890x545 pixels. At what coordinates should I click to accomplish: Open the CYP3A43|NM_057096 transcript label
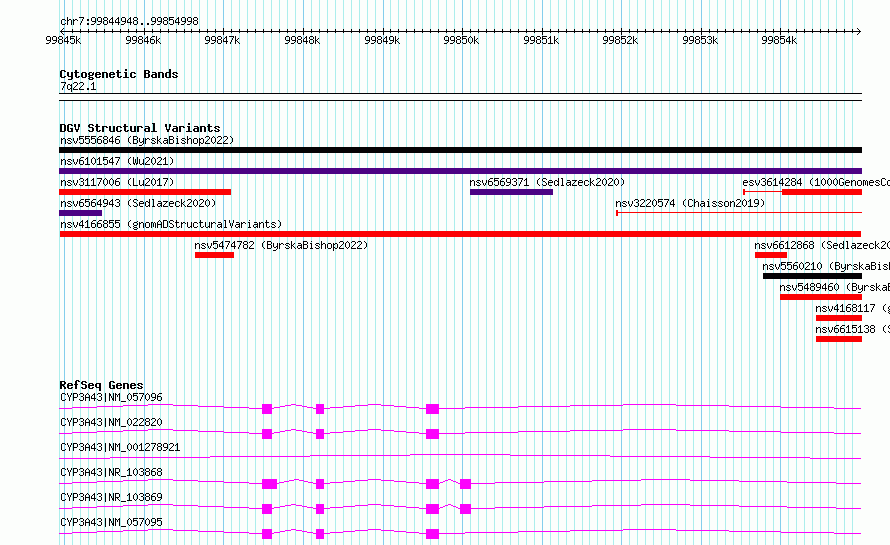point(111,397)
